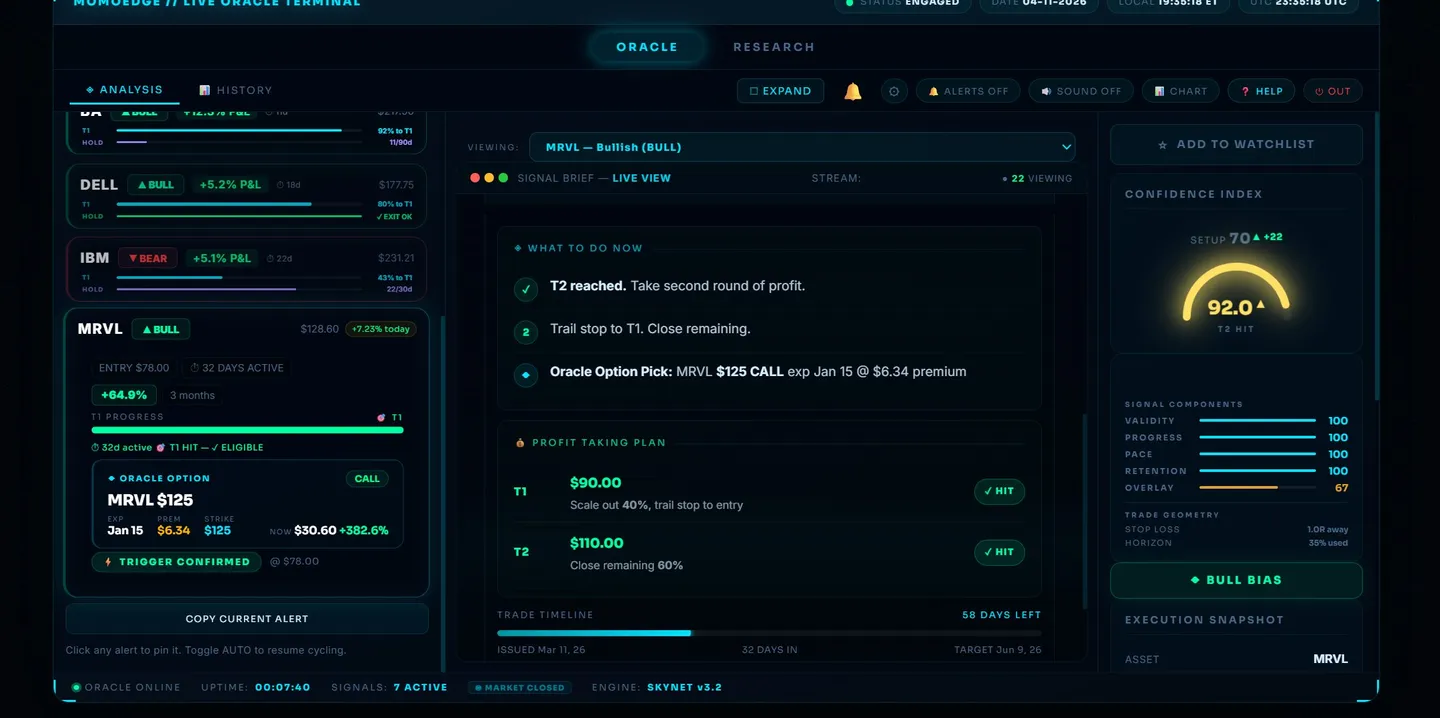Toggle SOUND OFF to enable sound
The width and height of the screenshot is (1440, 718).
tap(1080, 90)
